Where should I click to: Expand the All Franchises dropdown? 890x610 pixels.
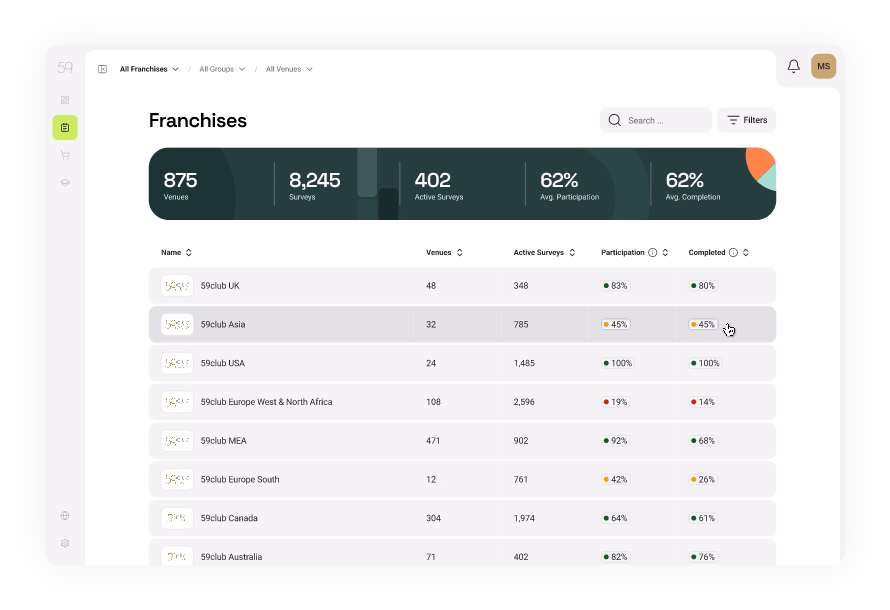[x=149, y=69]
